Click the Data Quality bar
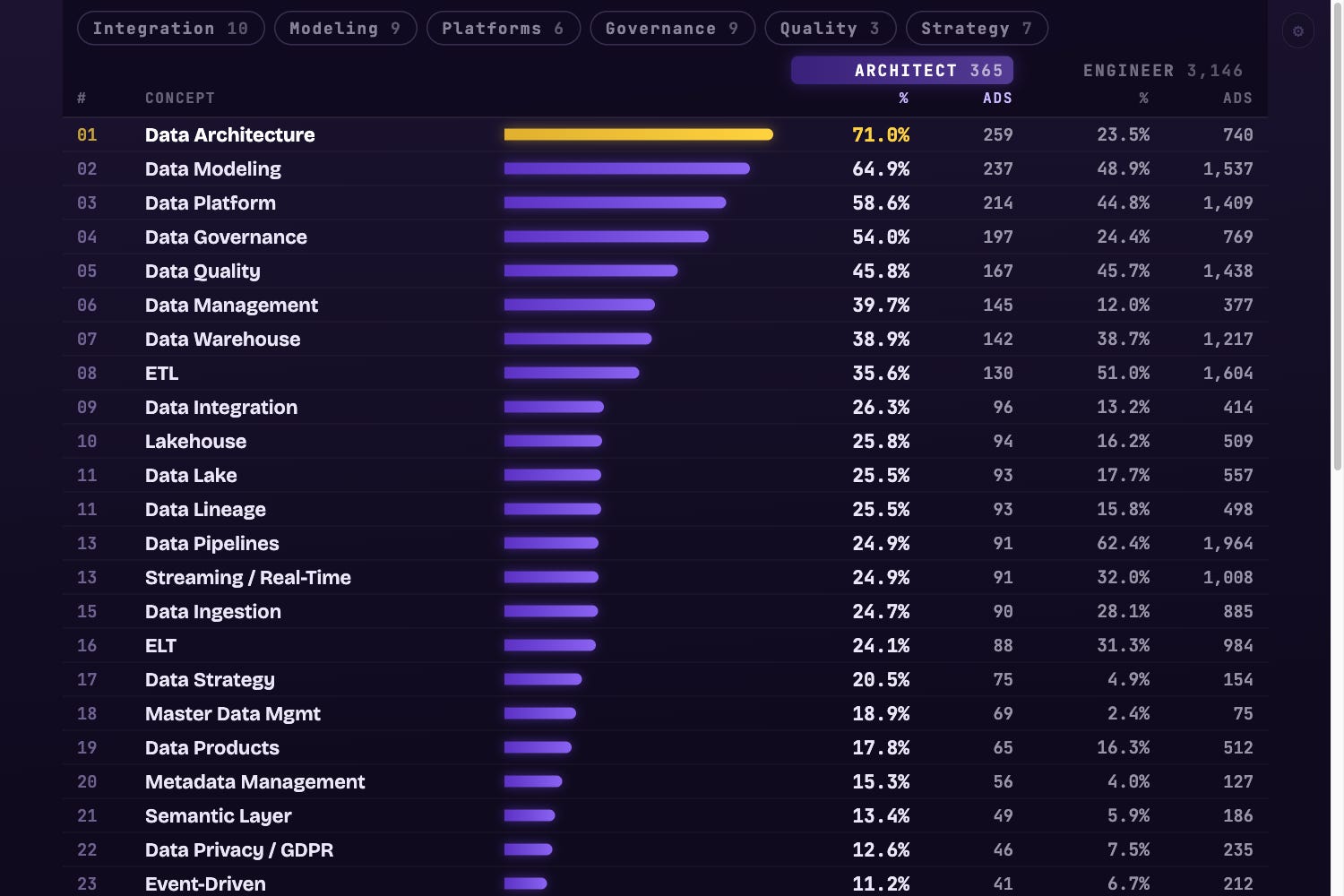The height and width of the screenshot is (896, 1344). [x=590, y=271]
